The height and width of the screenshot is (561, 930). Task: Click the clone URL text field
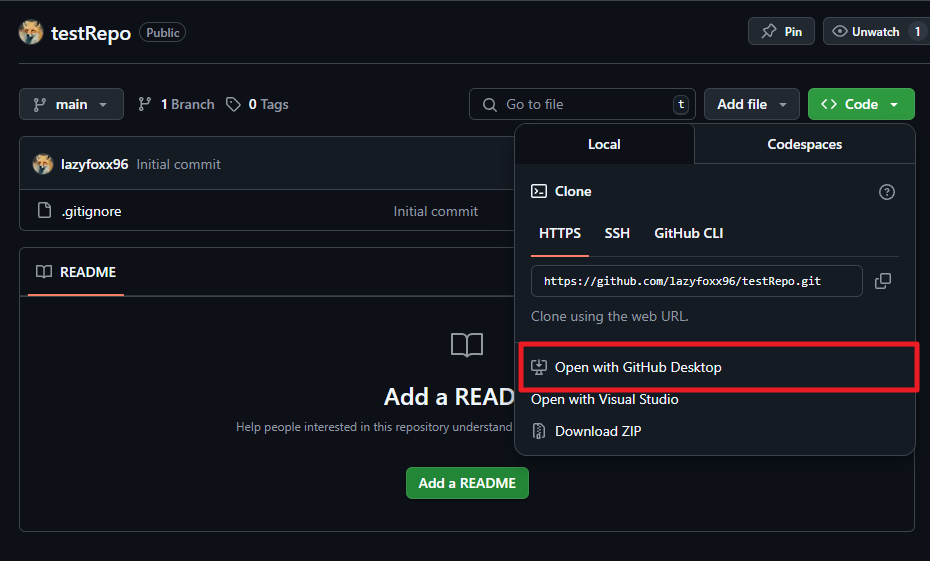tap(696, 281)
